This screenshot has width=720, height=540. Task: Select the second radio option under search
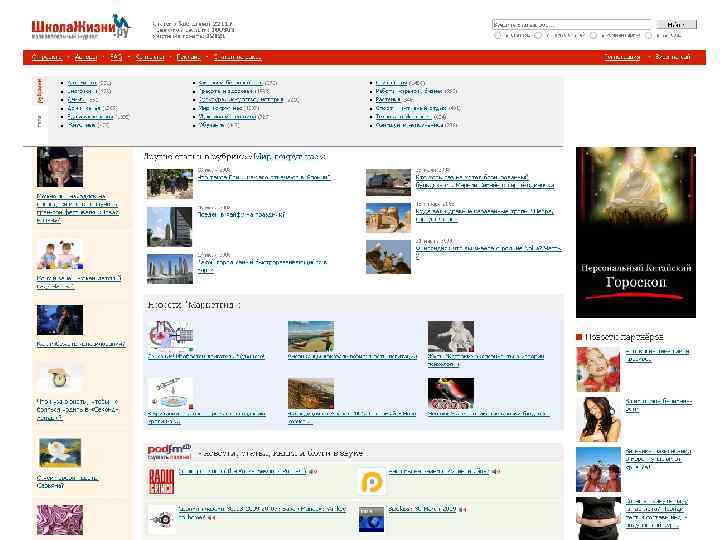[538, 35]
